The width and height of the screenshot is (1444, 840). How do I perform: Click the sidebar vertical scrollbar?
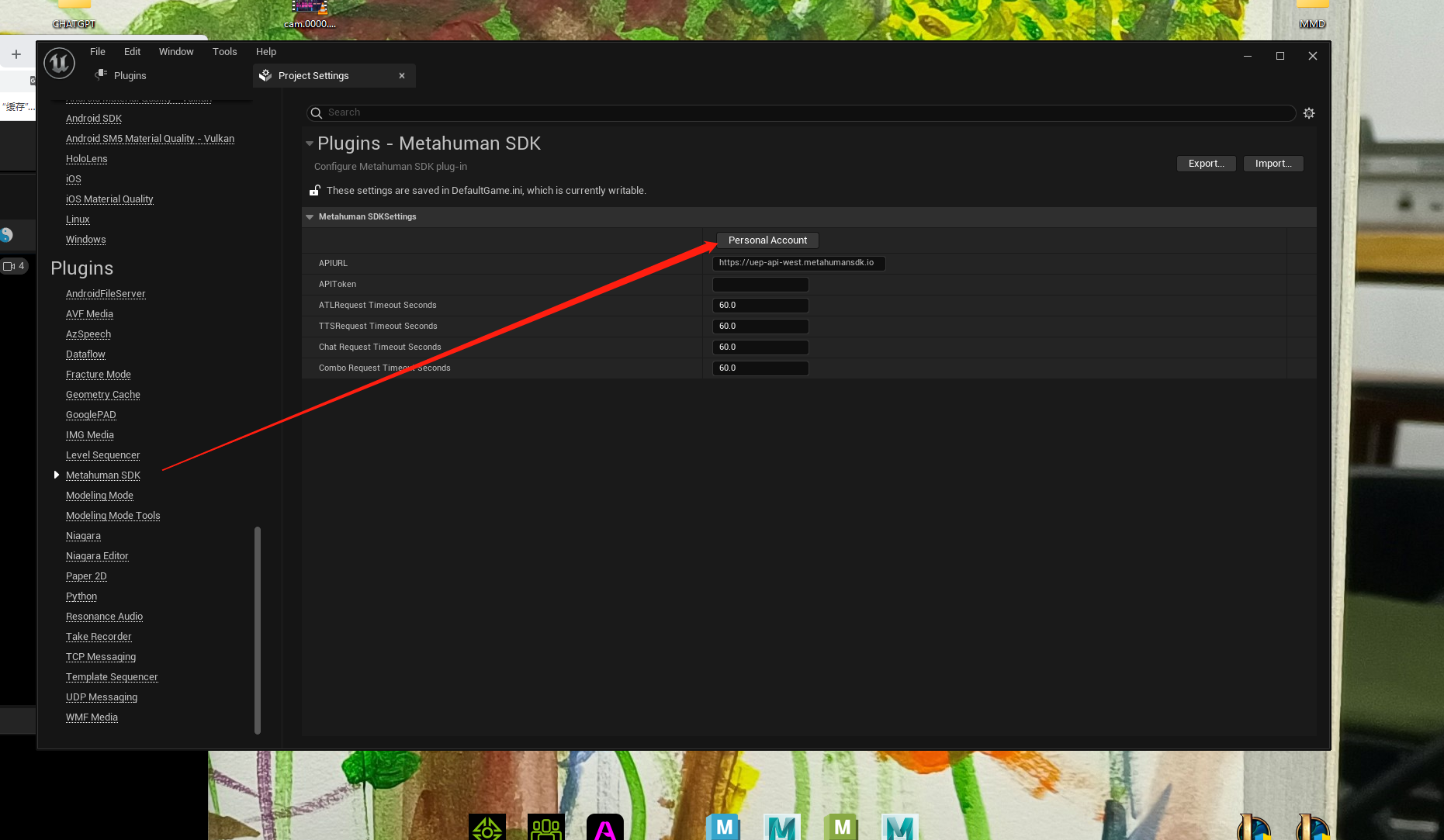[x=258, y=630]
